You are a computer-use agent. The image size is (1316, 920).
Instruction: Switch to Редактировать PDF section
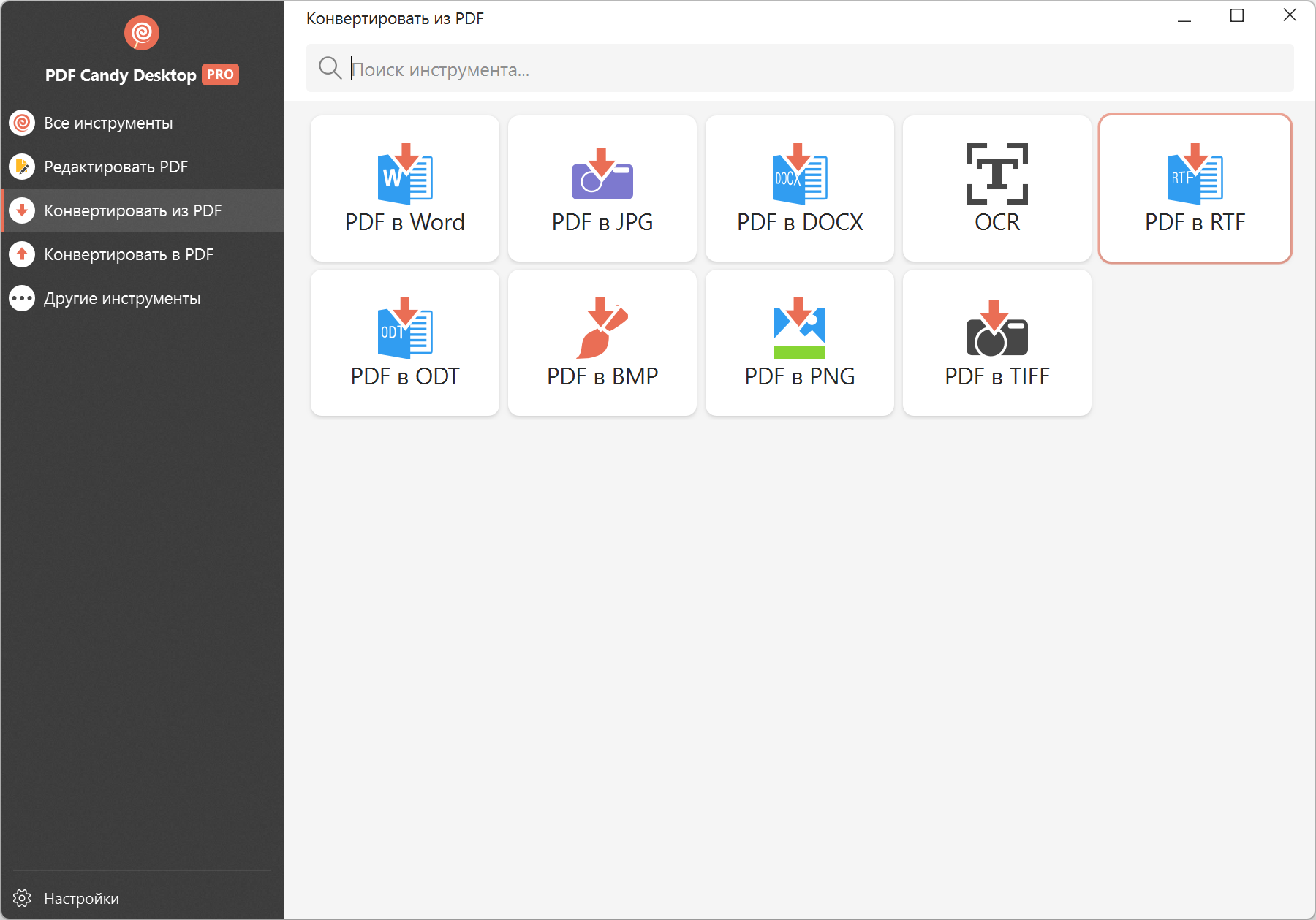[143, 167]
